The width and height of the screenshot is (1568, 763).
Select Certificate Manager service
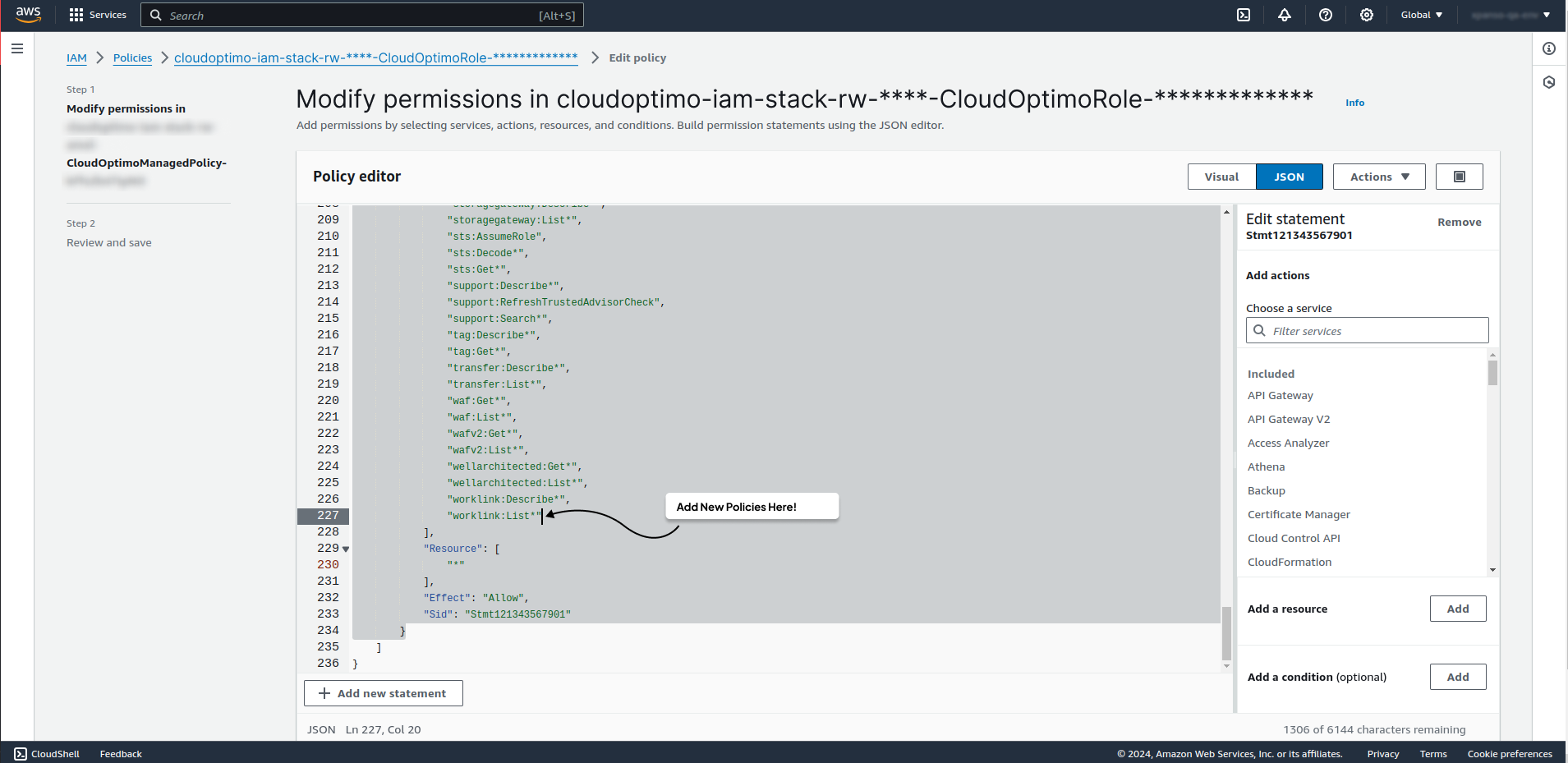(1299, 514)
